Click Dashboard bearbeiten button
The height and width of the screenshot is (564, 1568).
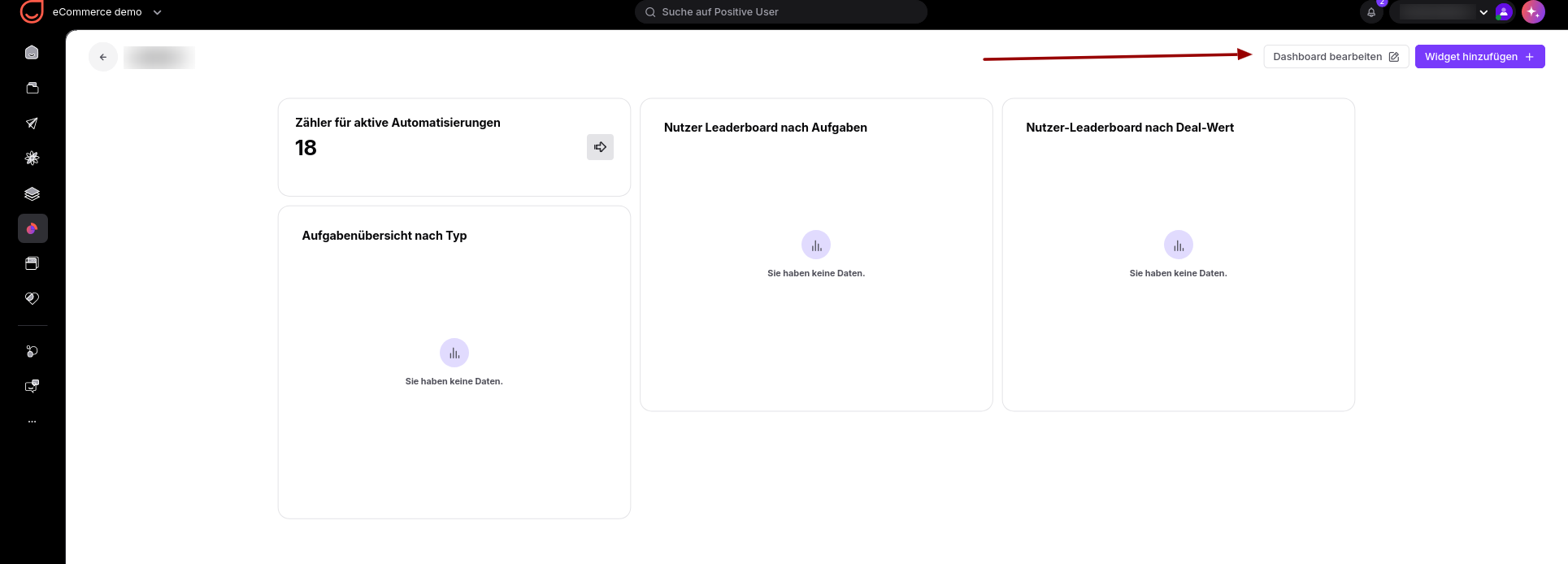pos(1336,57)
